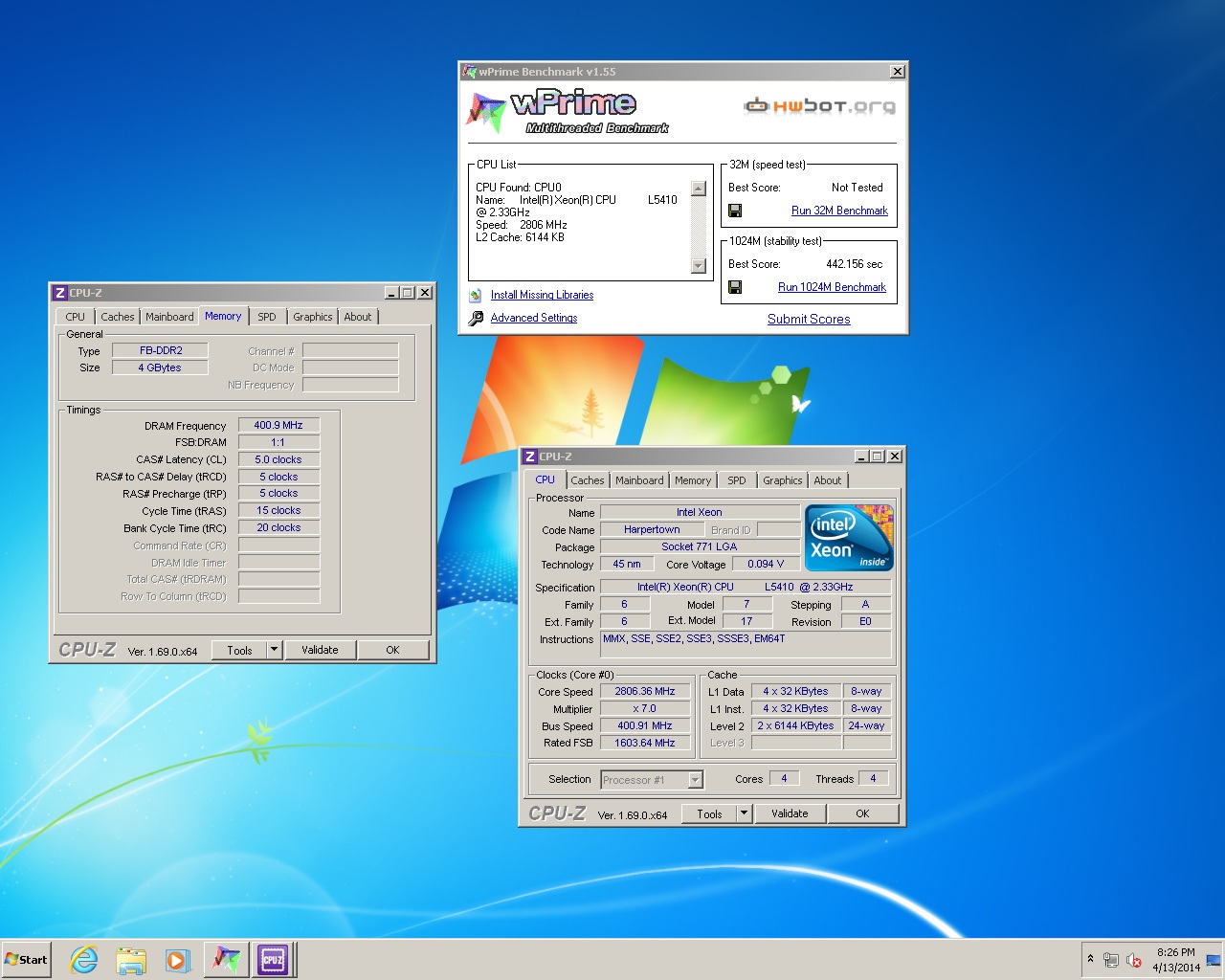This screenshot has width=1225, height=980.
Task: Open Internet Explorer from the taskbar
Action: [x=84, y=959]
